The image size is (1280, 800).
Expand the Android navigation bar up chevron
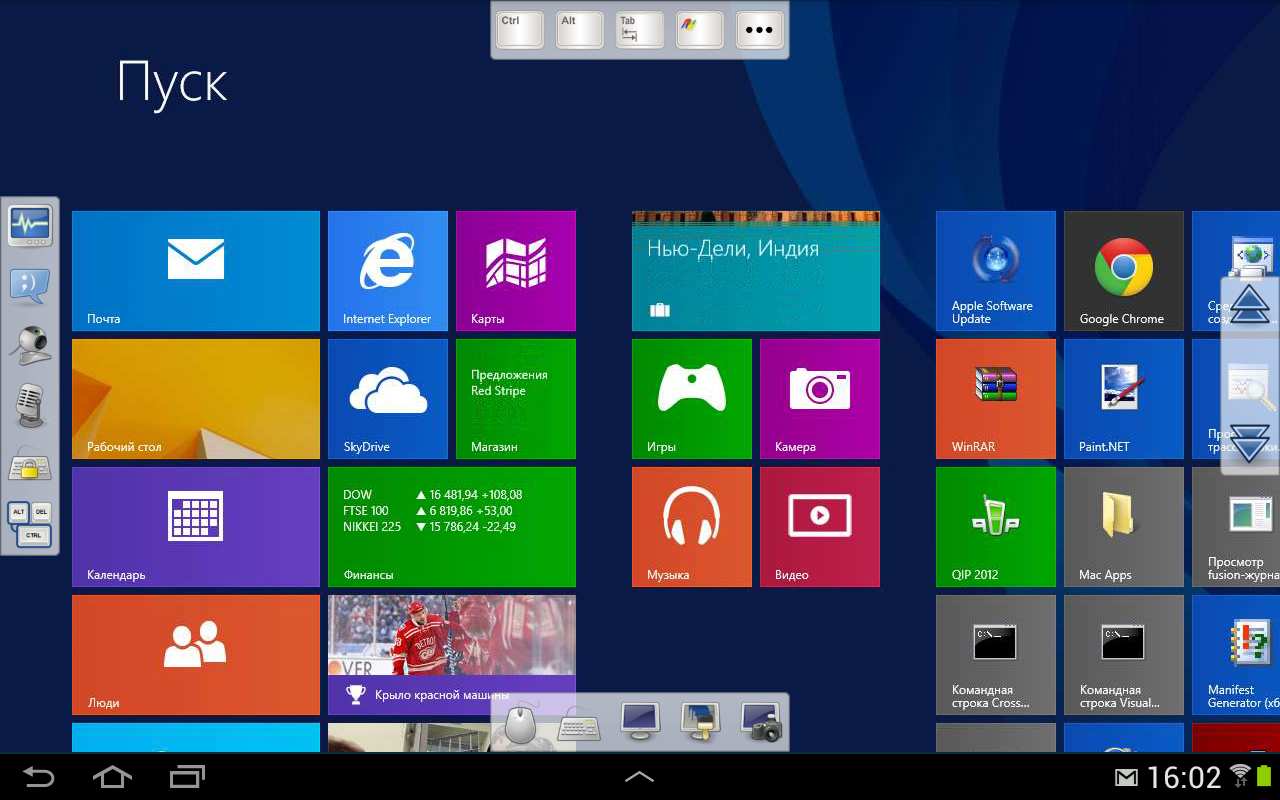[x=639, y=776]
